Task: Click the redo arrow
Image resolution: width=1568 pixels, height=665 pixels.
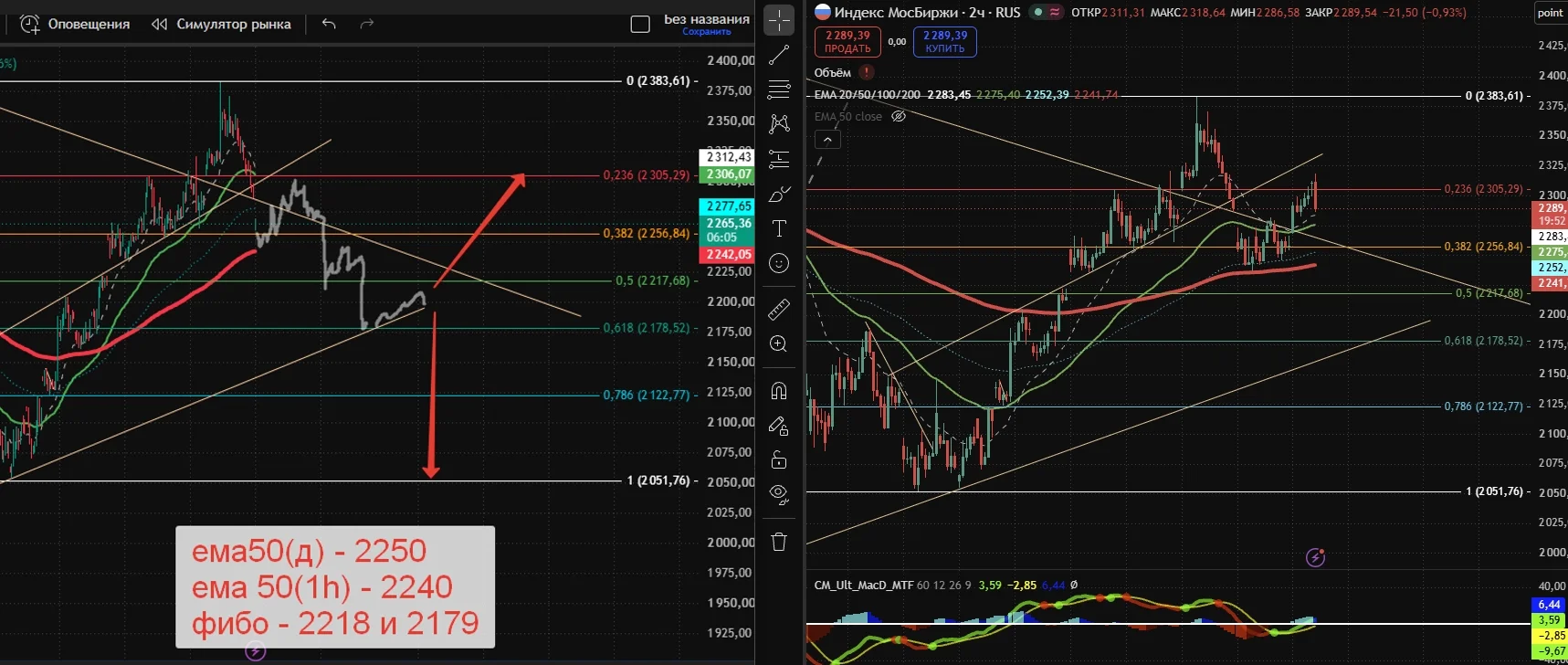Action: click(x=367, y=24)
